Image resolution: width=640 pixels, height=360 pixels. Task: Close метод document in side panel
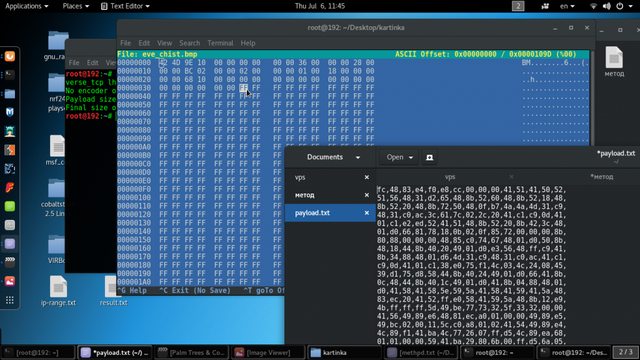[x=367, y=195]
